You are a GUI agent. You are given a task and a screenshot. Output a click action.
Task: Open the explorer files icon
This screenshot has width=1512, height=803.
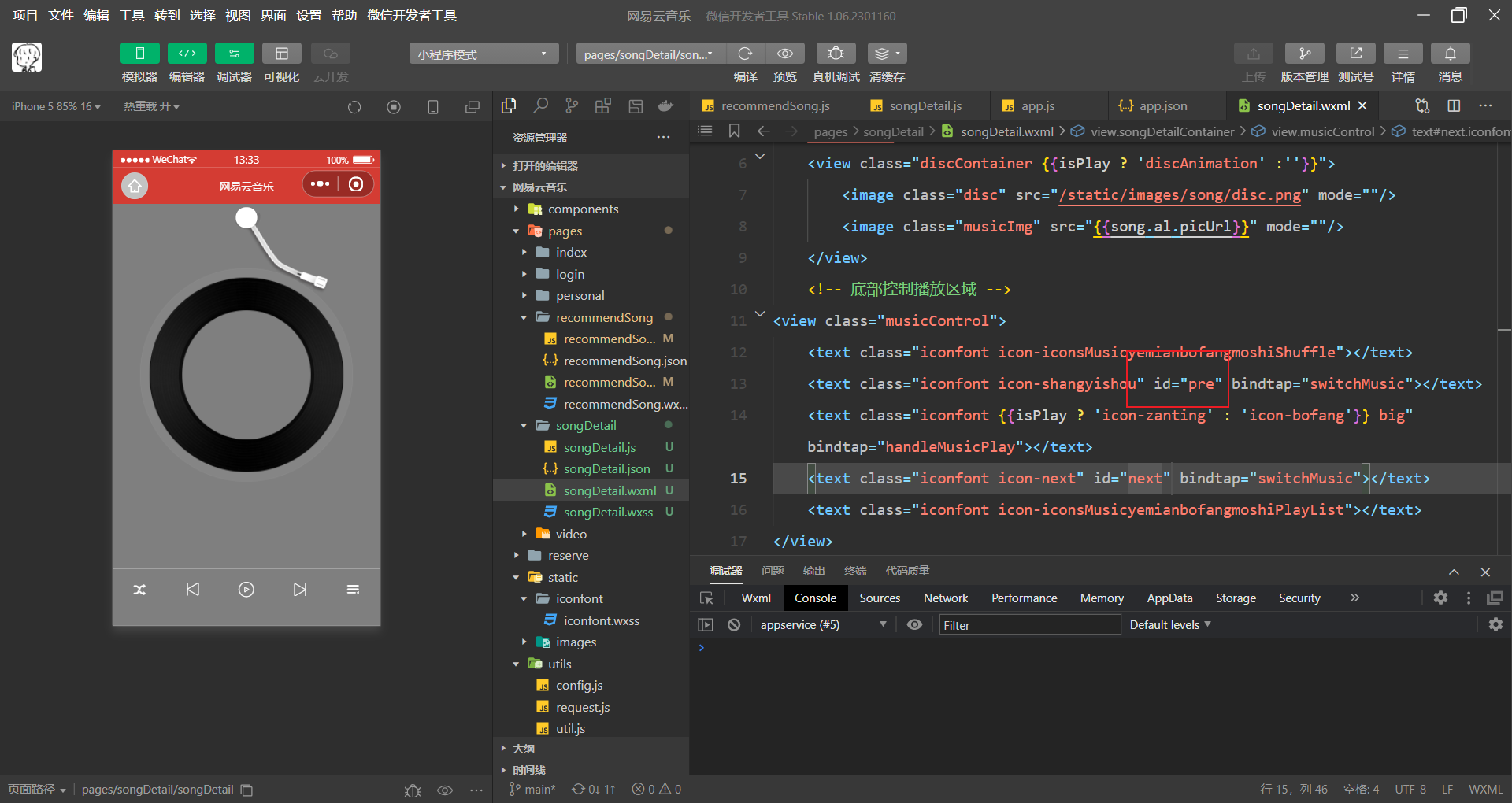[x=509, y=105]
